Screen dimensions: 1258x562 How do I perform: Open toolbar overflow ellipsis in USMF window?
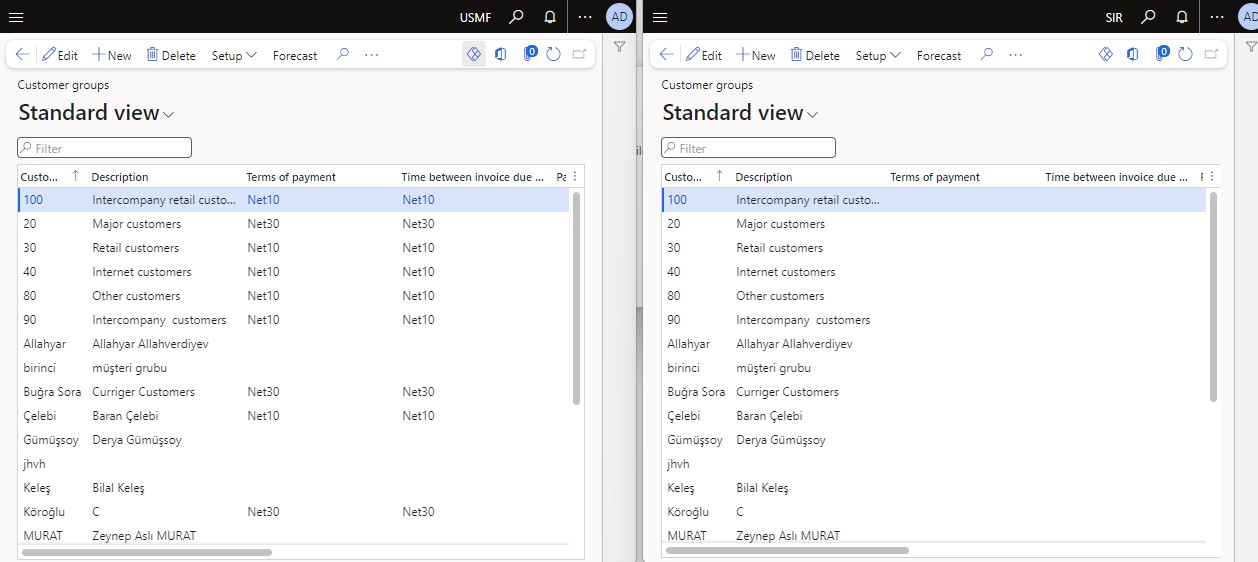[372, 55]
